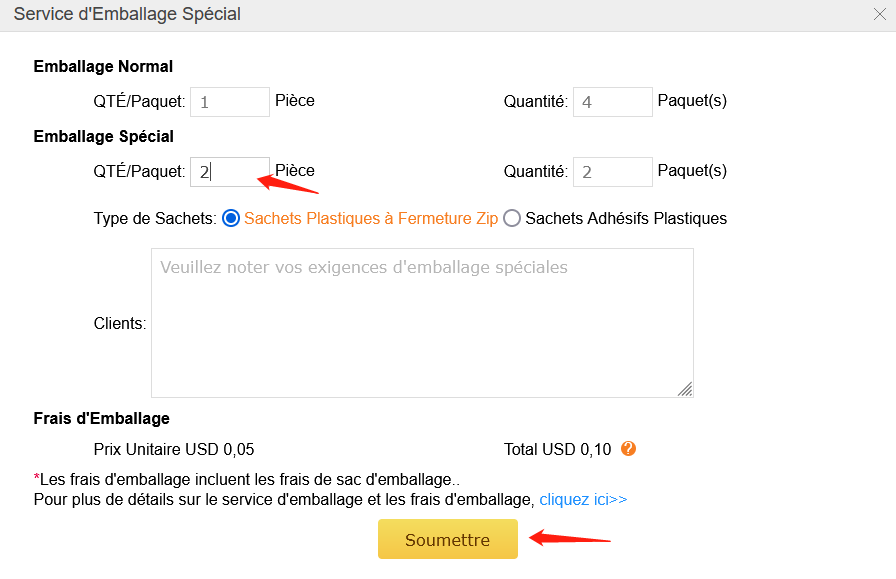Select Sachets Adhésifs Plastiques radio button
This screenshot has width=896, height=579.
coord(512,218)
